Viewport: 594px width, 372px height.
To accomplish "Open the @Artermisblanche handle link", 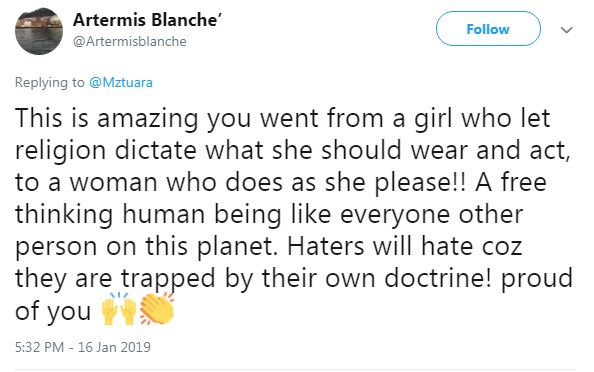I will coord(130,41).
